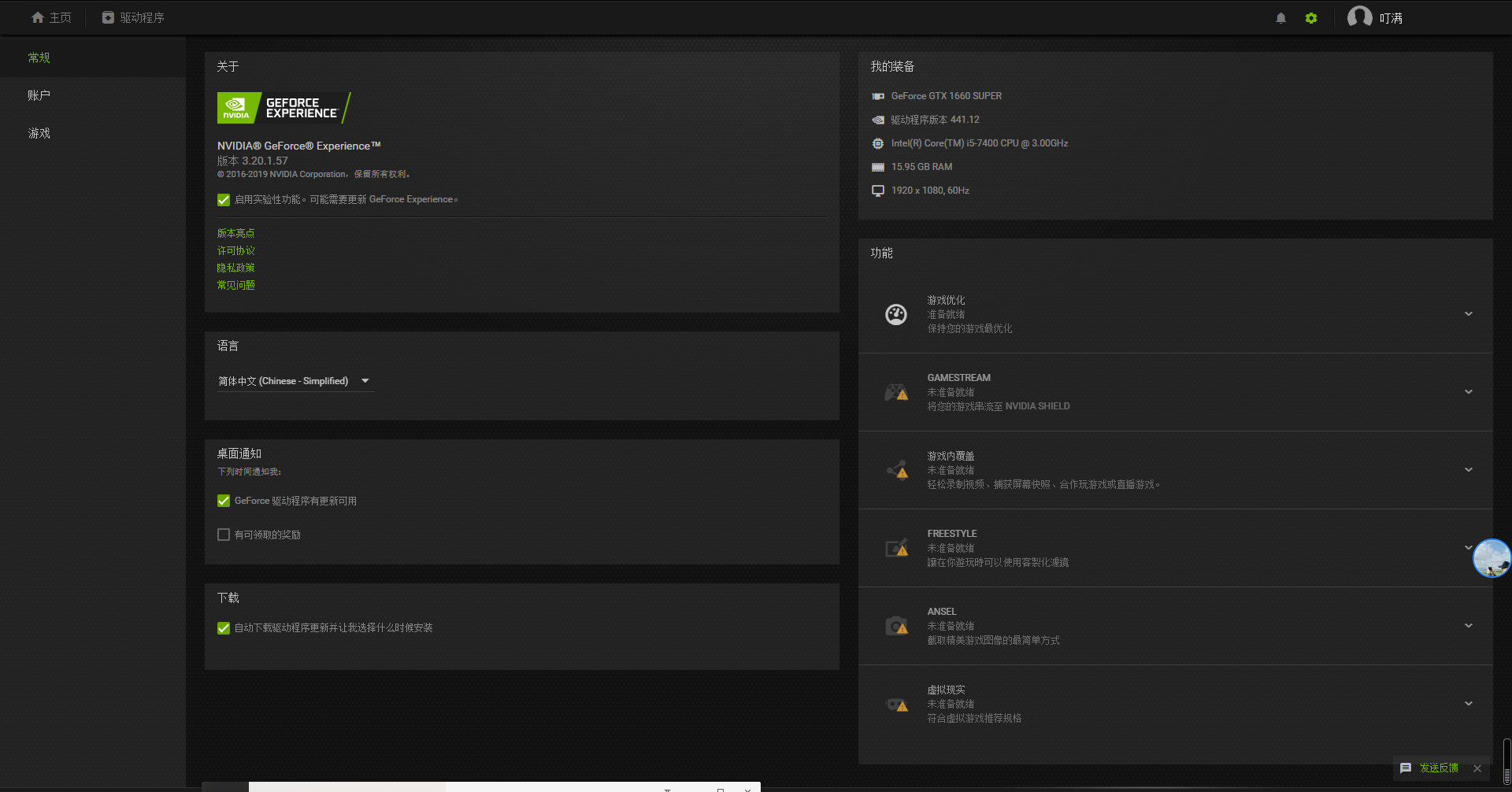Click the CPU chip icon beside Intel Core

(878, 143)
